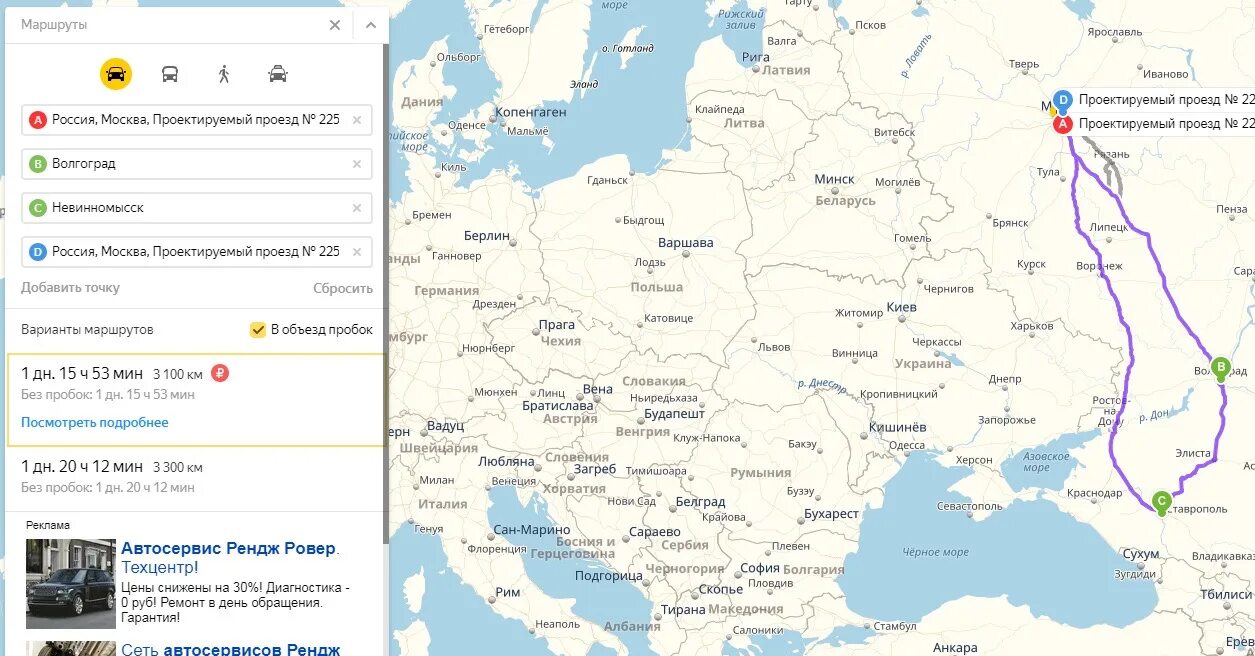Click Анкара city label on map
Screen dimensions: 1255x656
click(x=955, y=648)
